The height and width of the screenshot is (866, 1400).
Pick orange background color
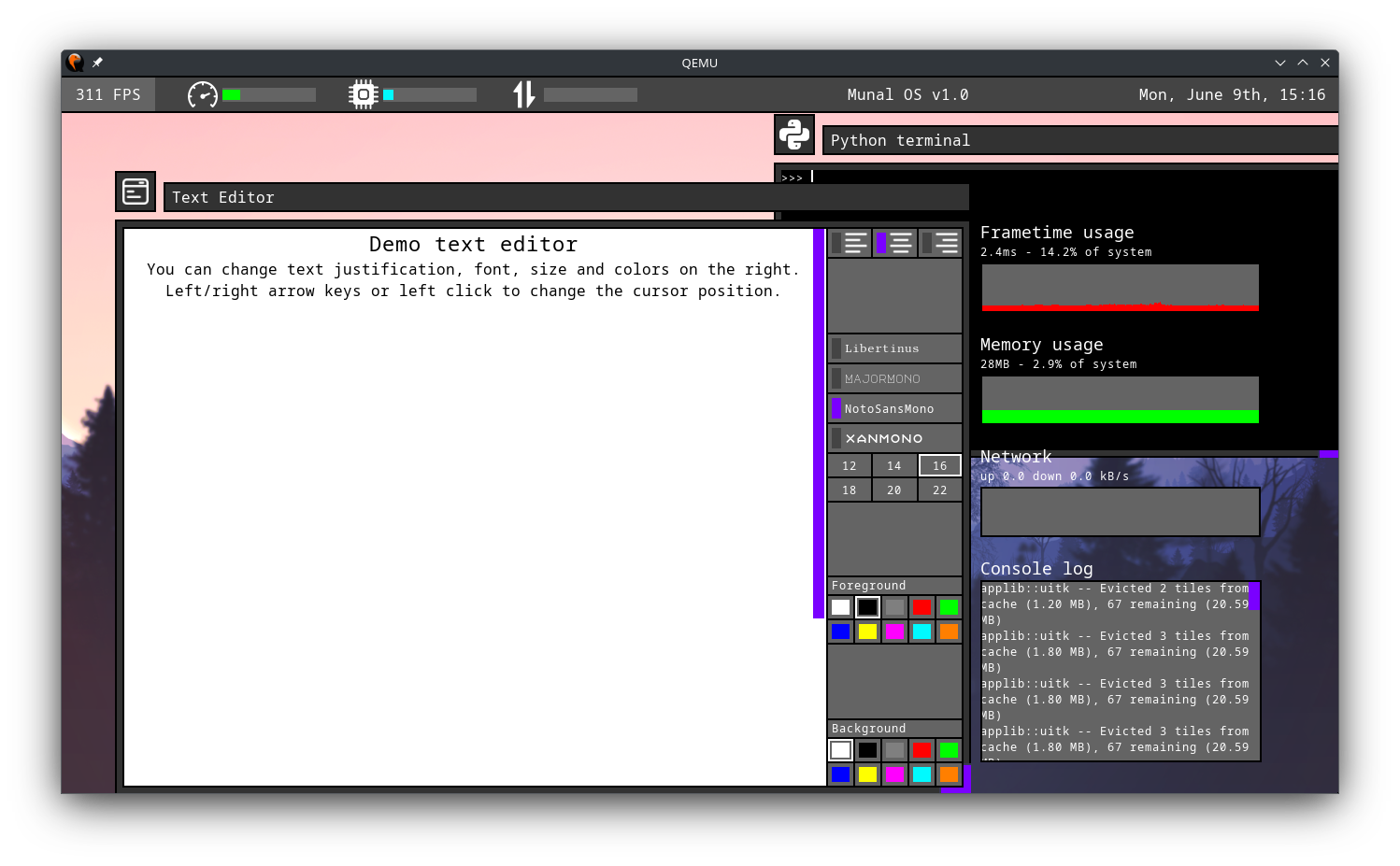[x=950, y=774]
